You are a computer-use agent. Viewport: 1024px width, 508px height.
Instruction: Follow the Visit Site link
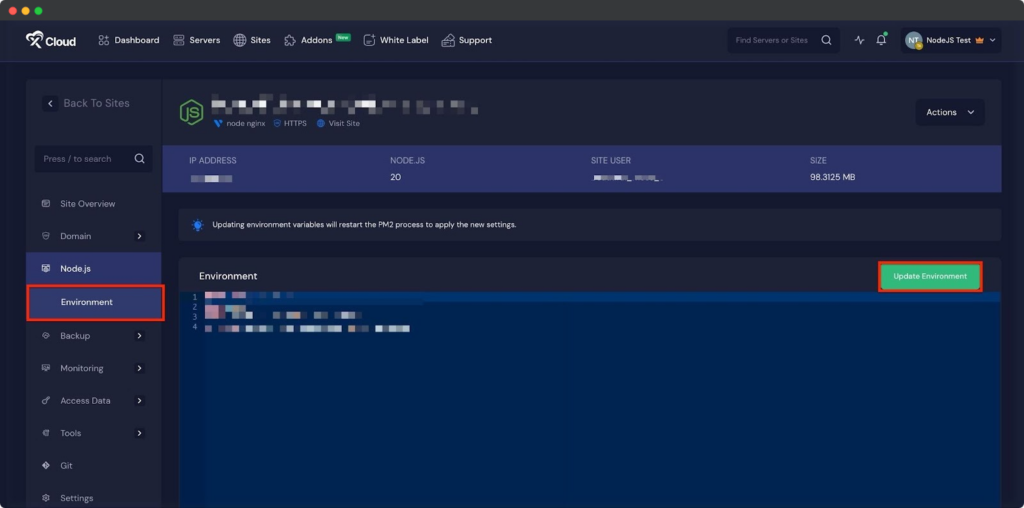coord(343,123)
